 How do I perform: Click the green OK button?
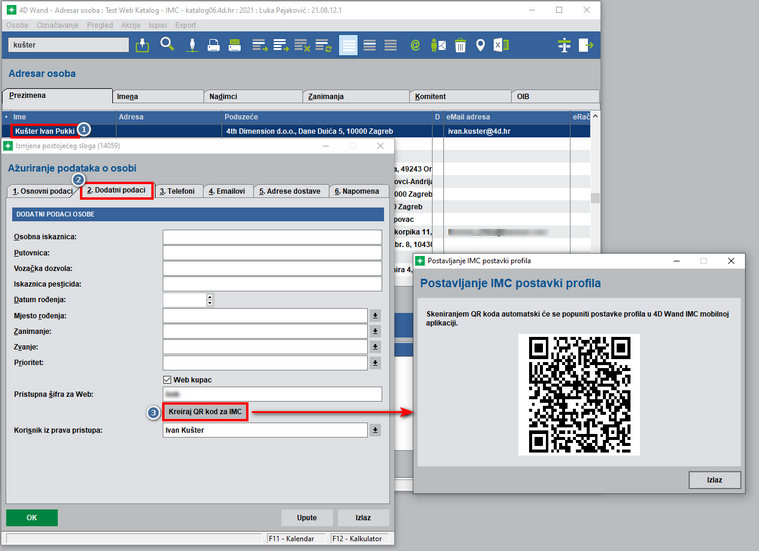click(32, 518)
